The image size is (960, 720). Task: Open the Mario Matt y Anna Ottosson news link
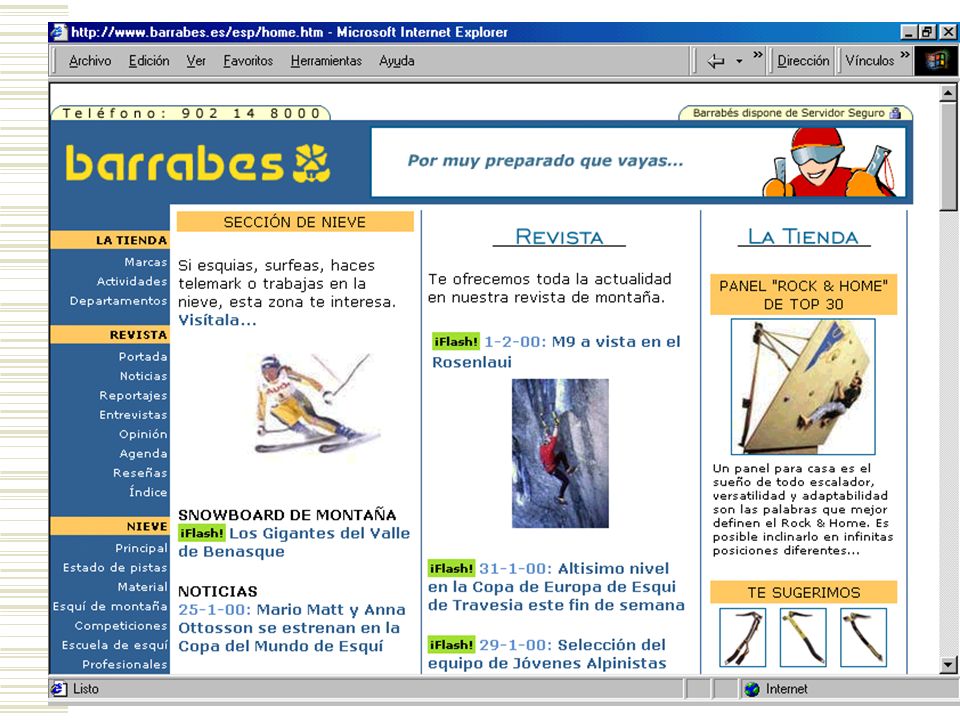292,628
